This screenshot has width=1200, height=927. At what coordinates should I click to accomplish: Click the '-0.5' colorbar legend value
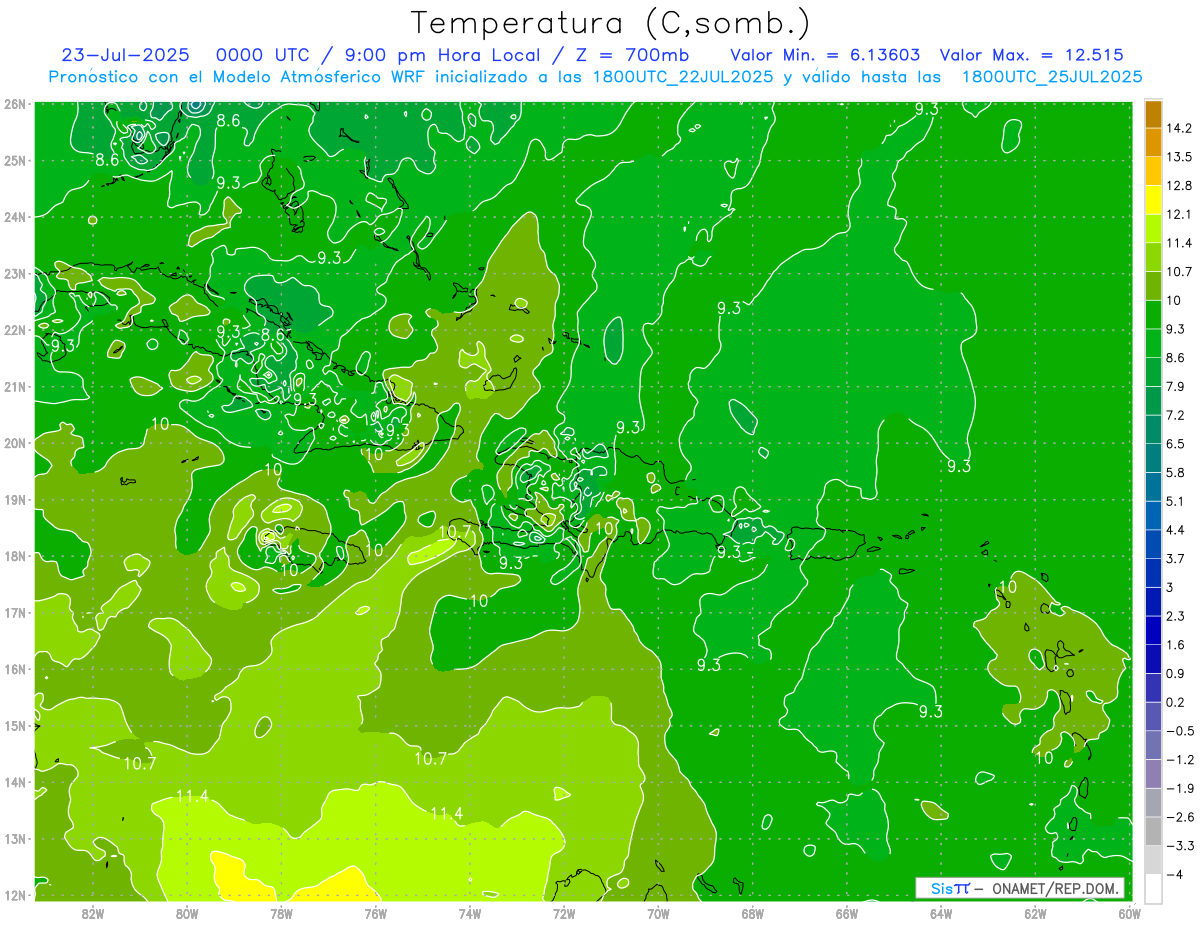[x=1178, y=730]
